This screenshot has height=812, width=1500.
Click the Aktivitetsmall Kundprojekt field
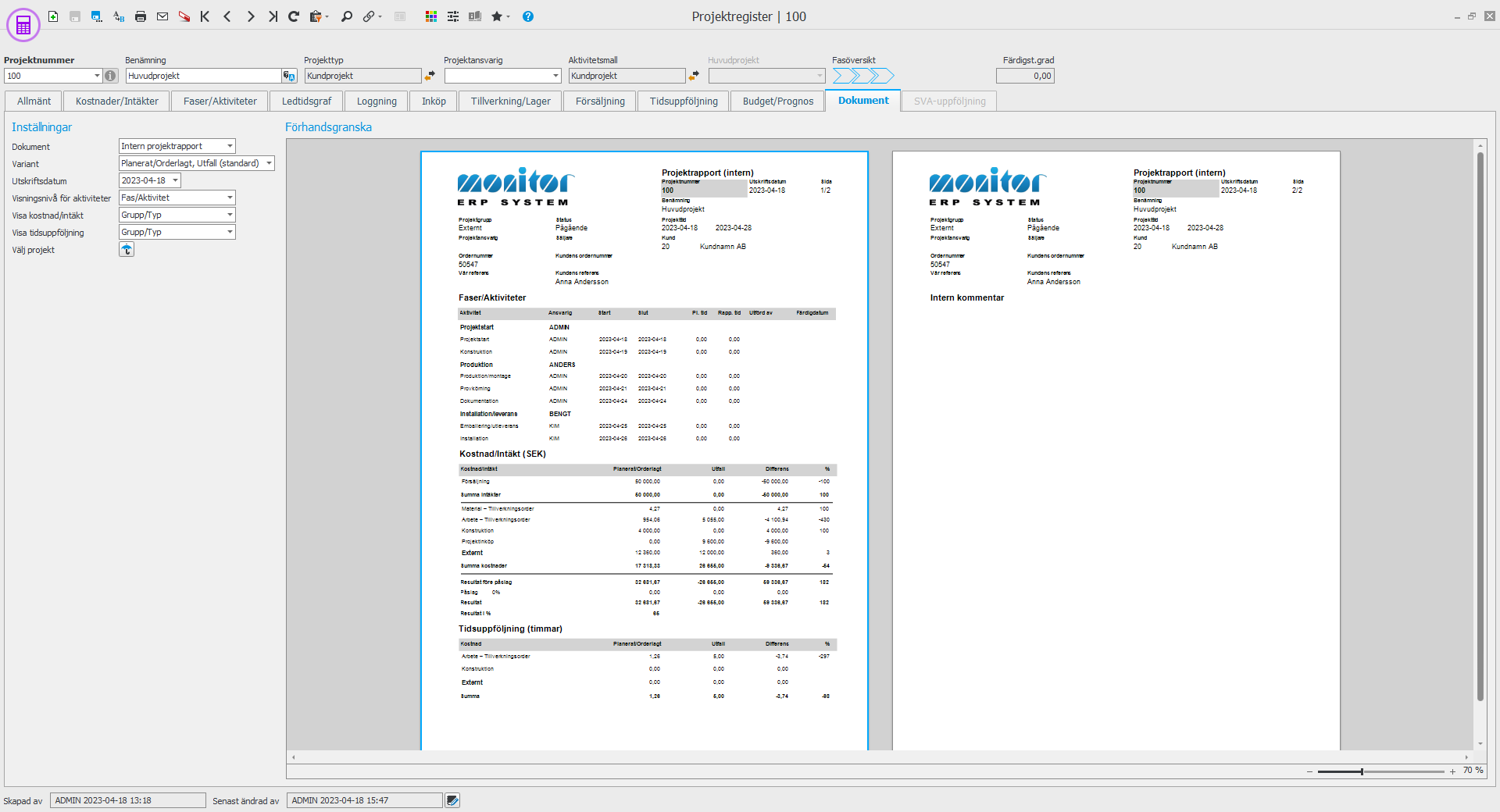[627, 76]
